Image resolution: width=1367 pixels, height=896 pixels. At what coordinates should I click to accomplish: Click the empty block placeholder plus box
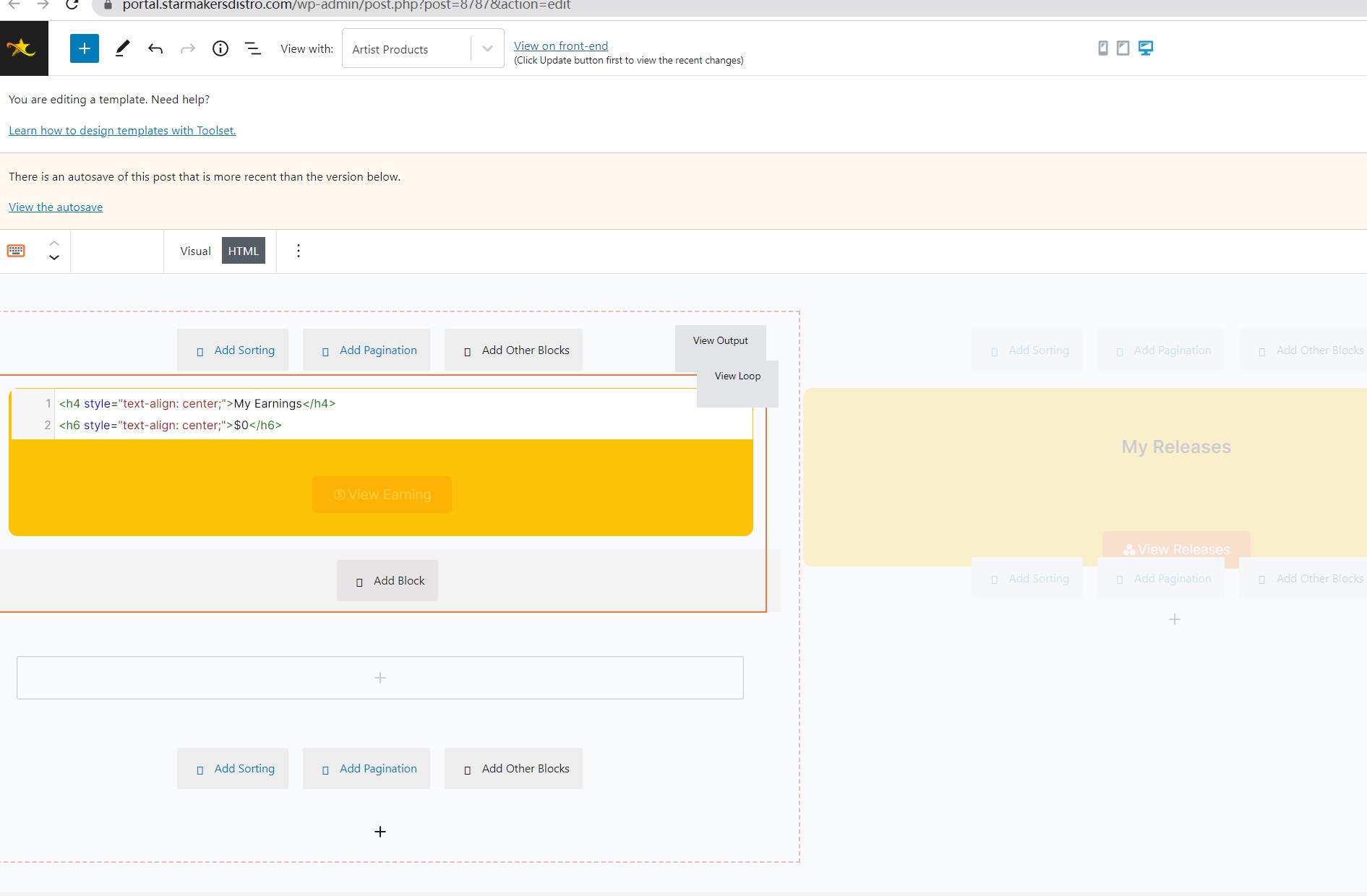coord(380,678)
